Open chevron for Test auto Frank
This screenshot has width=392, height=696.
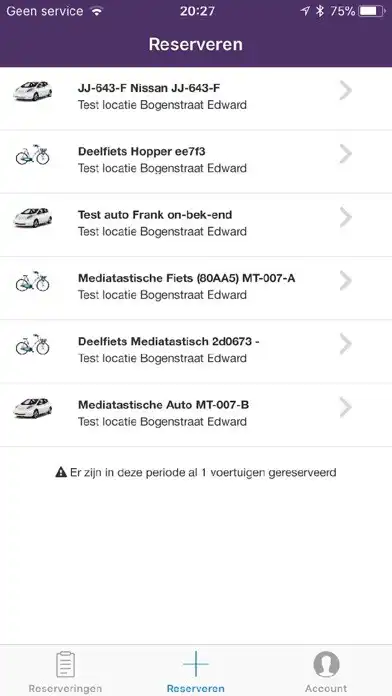(345, 218)
